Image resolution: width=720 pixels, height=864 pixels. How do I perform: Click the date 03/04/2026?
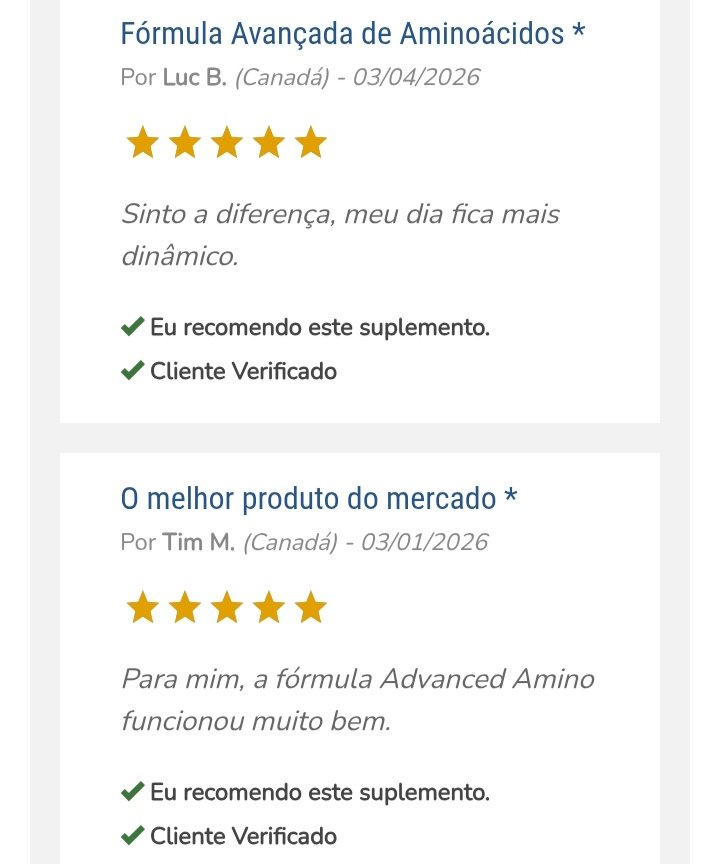[421, 77]
